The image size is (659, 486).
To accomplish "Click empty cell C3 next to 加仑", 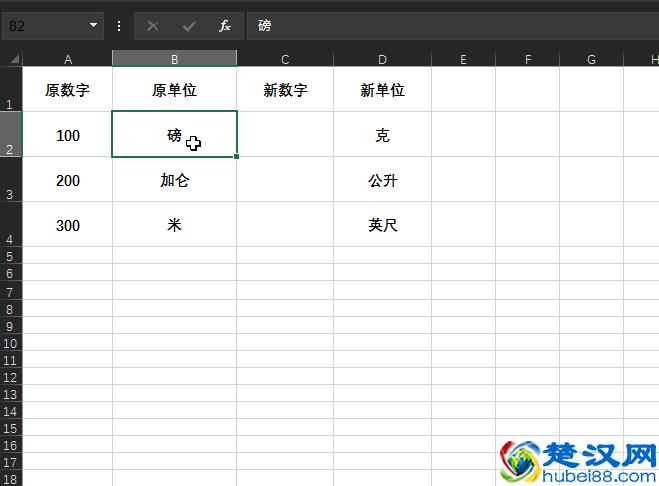I will tap(285, 180).
